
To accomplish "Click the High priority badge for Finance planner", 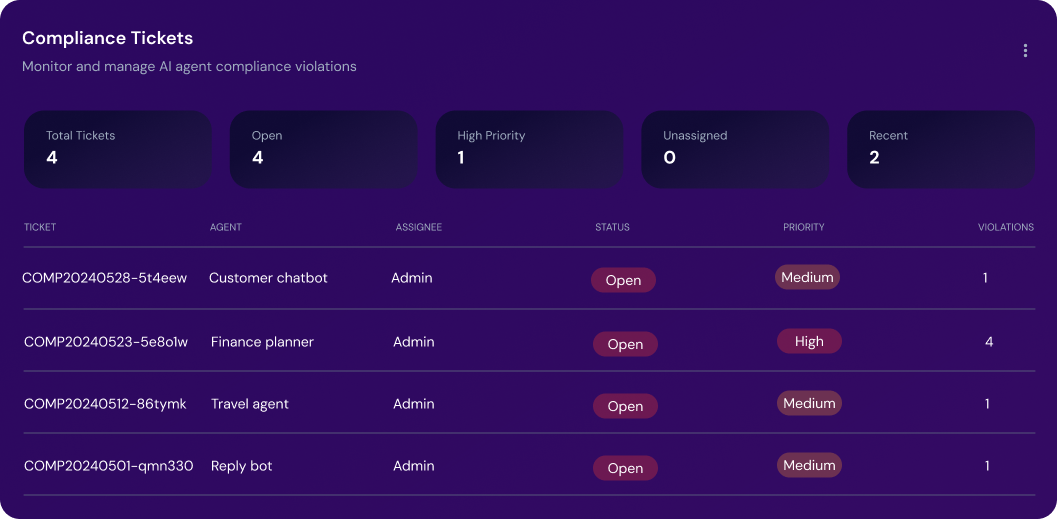I will (x=809, y=342).
